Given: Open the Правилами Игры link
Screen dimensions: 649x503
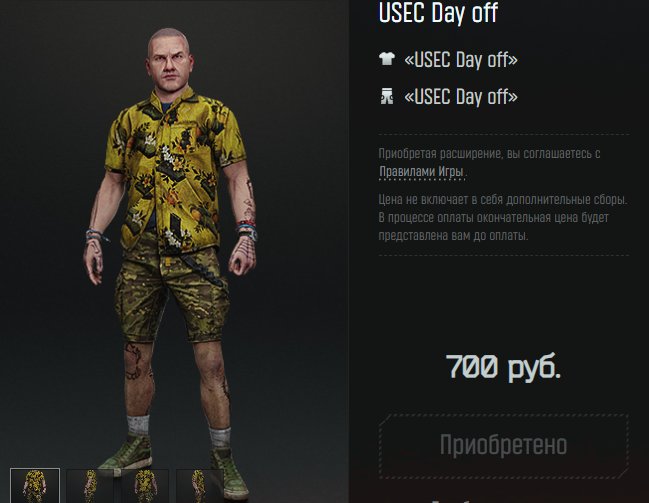Looking at the screenshot, I should click(x=421, y=171).
